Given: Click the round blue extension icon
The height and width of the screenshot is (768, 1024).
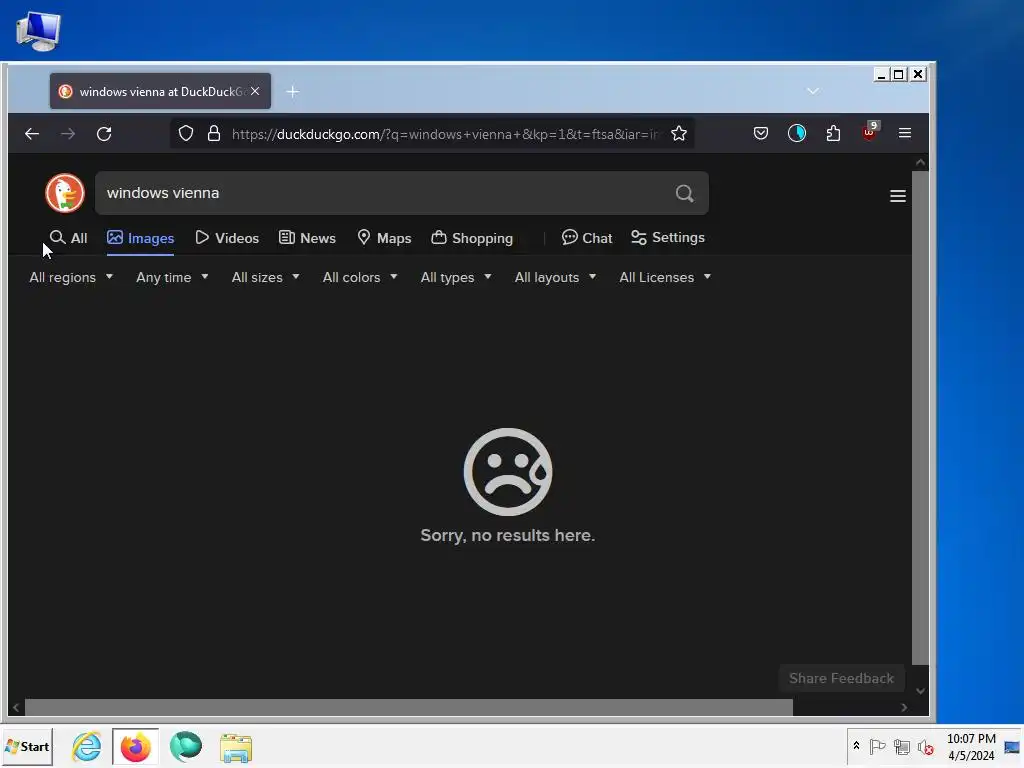Looking at the screenshot, I should [797, 133].
